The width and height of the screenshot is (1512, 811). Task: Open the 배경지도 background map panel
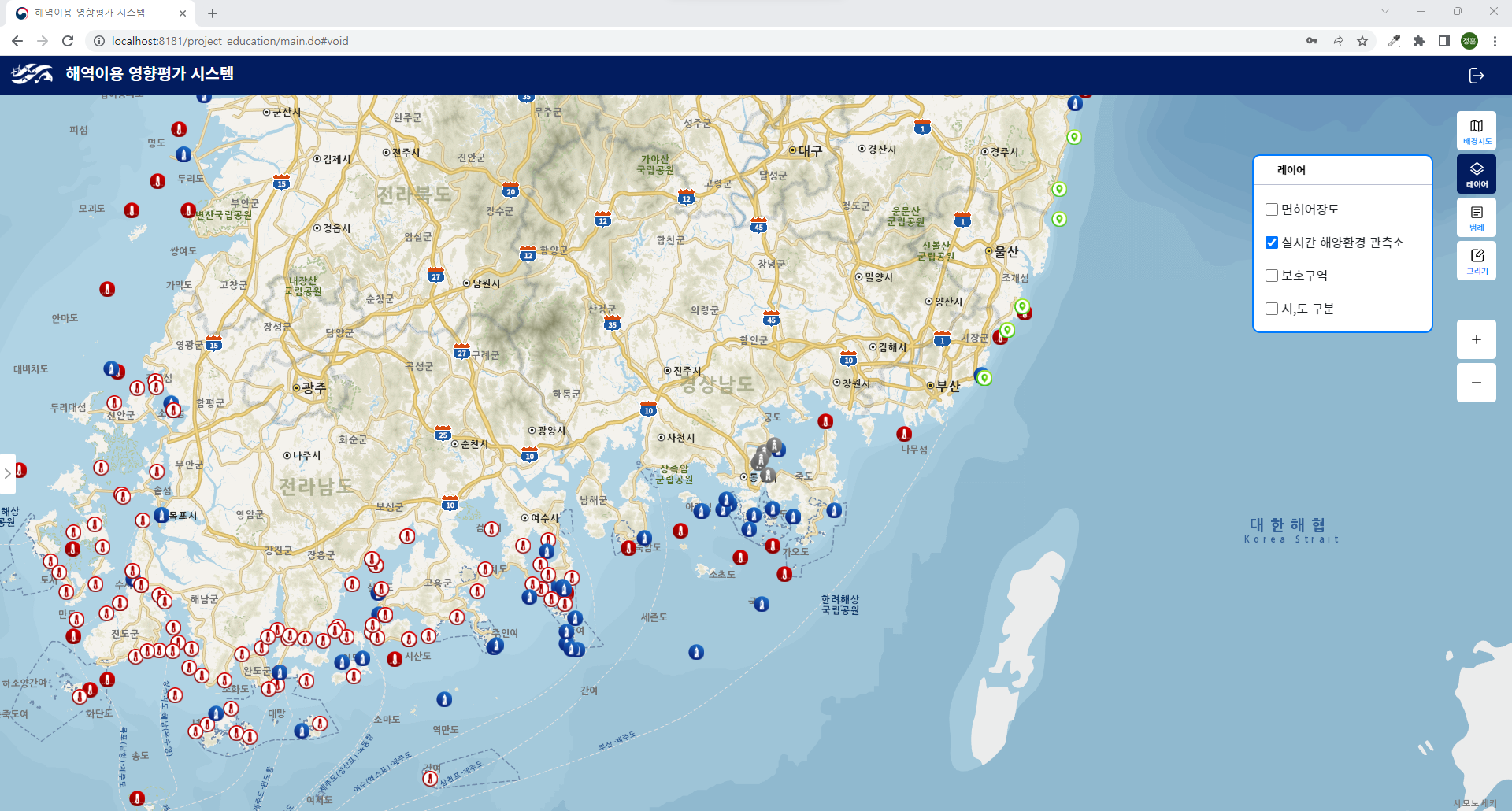point(1476,131)
